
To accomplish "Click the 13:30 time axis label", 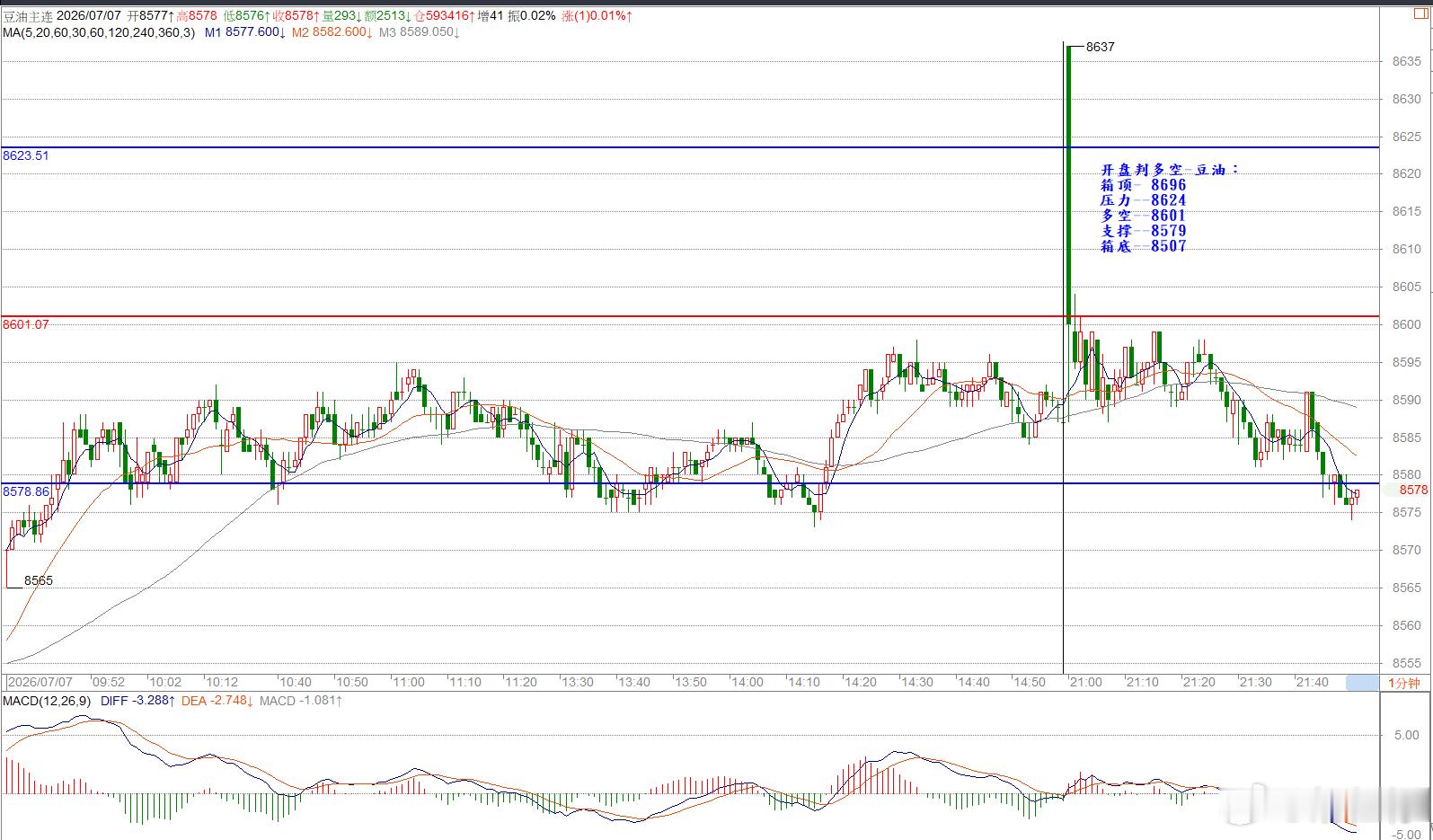I will coord(578,683).
